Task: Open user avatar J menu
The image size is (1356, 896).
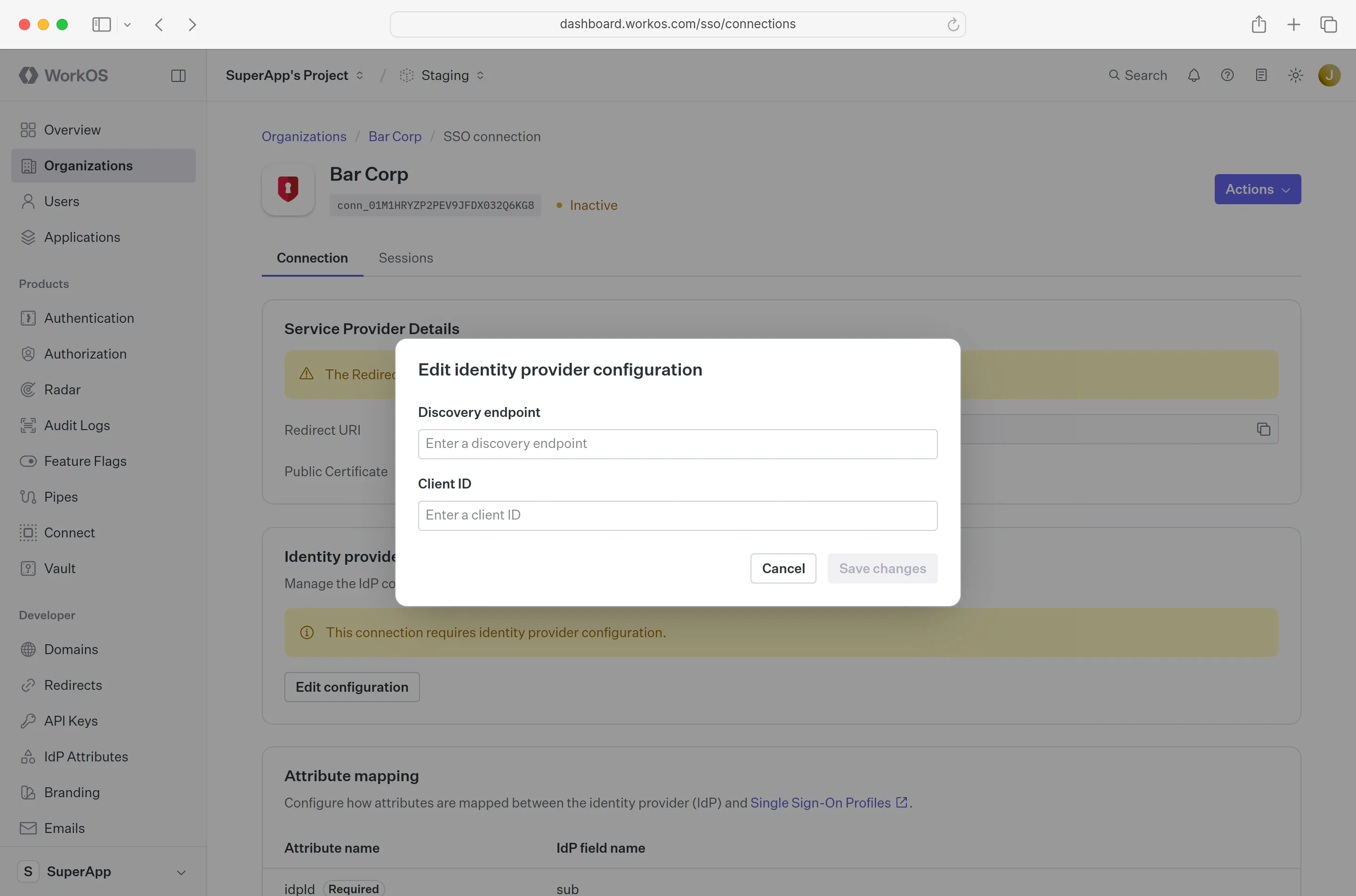Action: pyautogui.click(x=1329, y=75)
